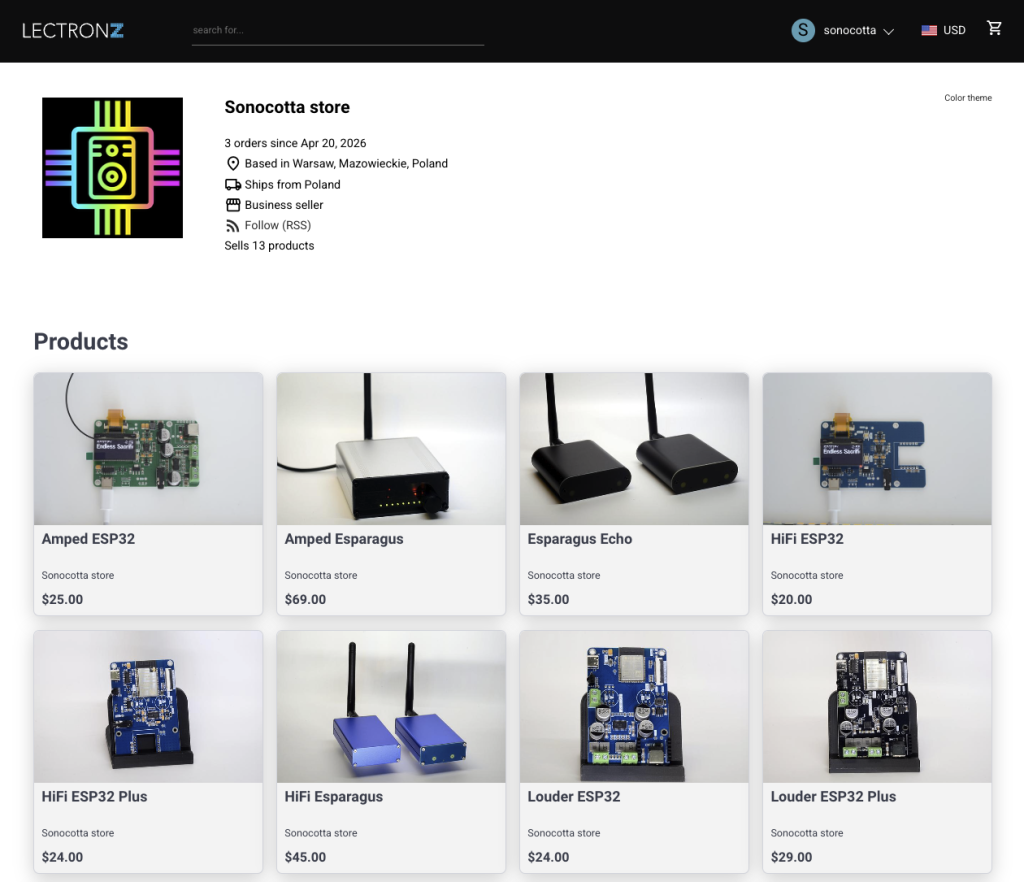Click the Sonocotta store logo image
The height and width of the screenshot is (882, 1024).
(x=112, y=168)
